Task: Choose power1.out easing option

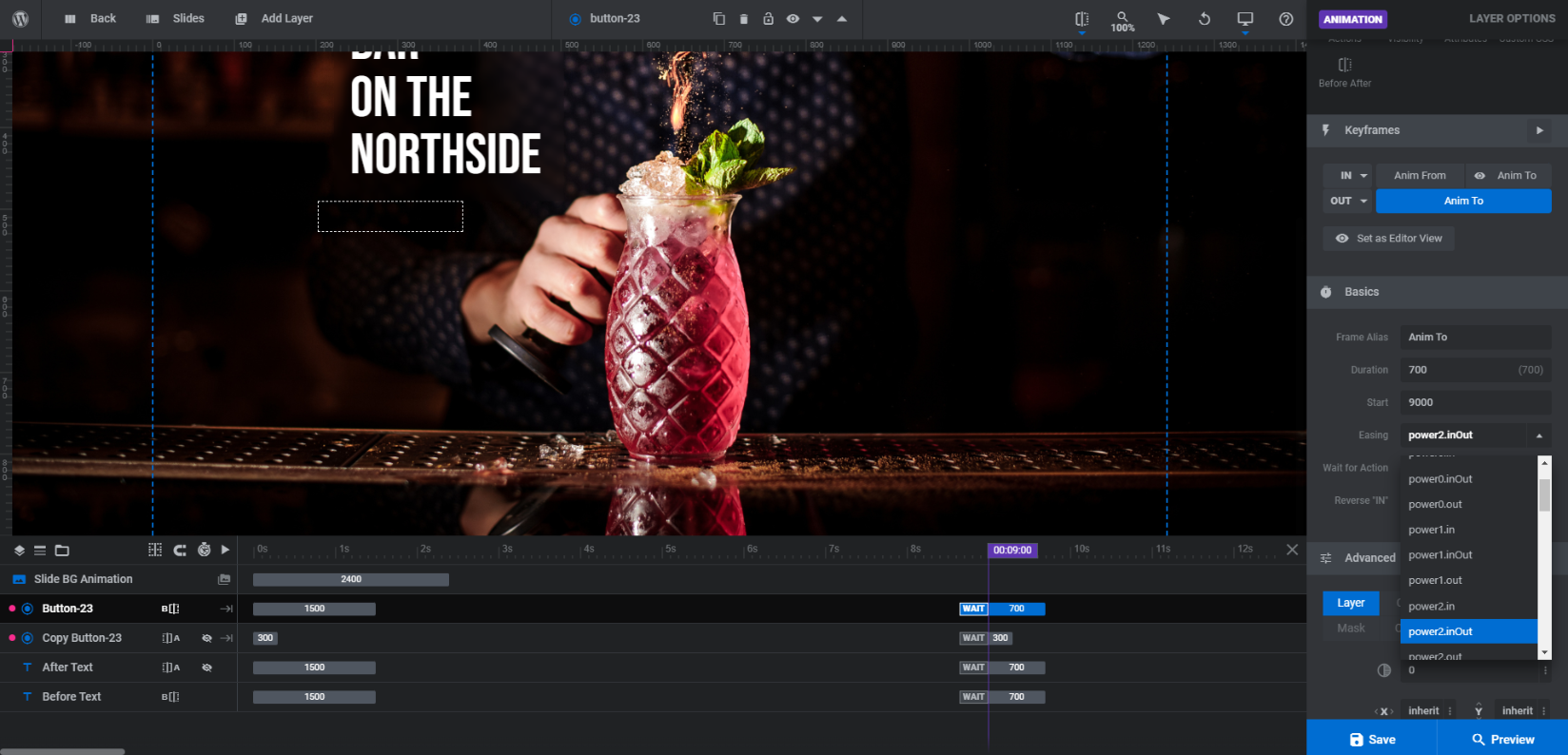Action: [1468, 580]
